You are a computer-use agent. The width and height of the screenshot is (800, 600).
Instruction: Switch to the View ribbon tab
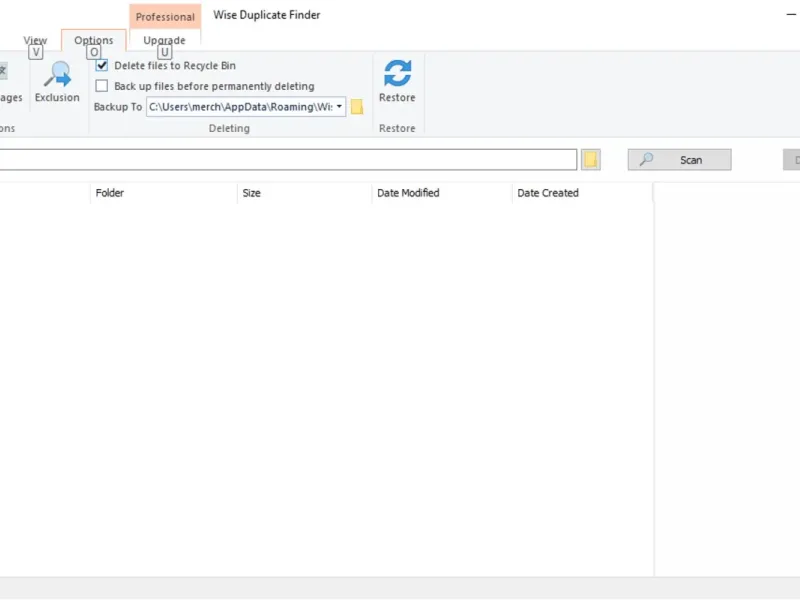pos(35,40)
